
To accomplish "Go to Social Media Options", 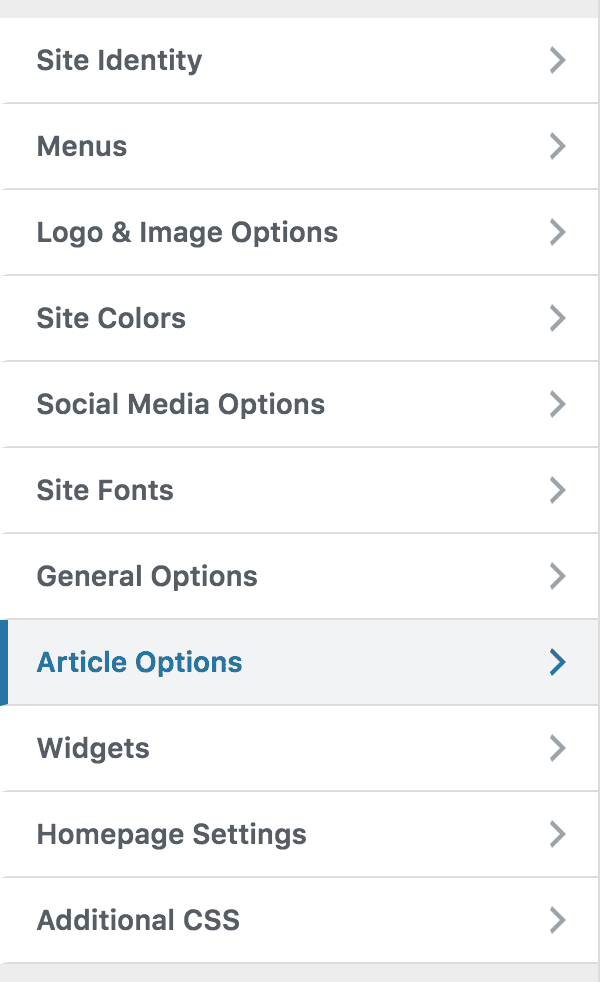I will tap(299, 404).
